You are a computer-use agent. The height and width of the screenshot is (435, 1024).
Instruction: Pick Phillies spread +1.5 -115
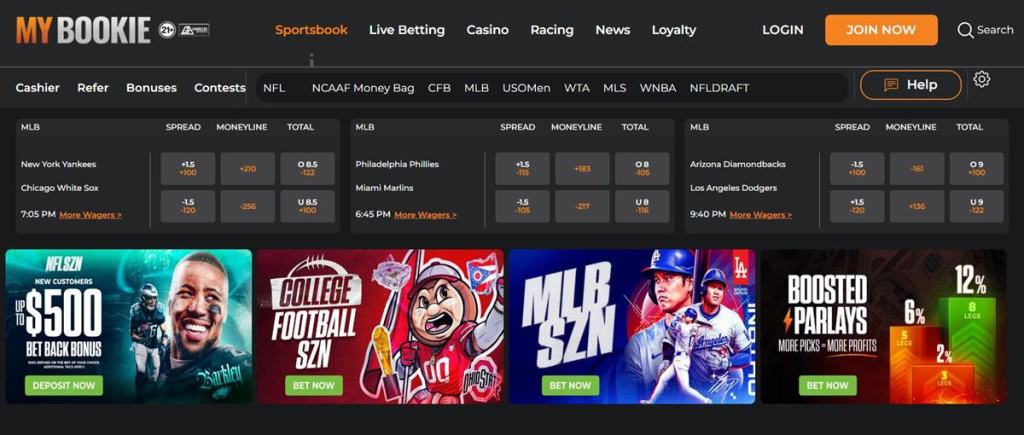coord(522,169)
